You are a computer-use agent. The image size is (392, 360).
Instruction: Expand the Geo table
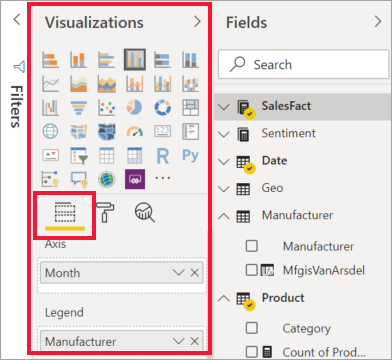pyautogui.click(x=224, y=189)
